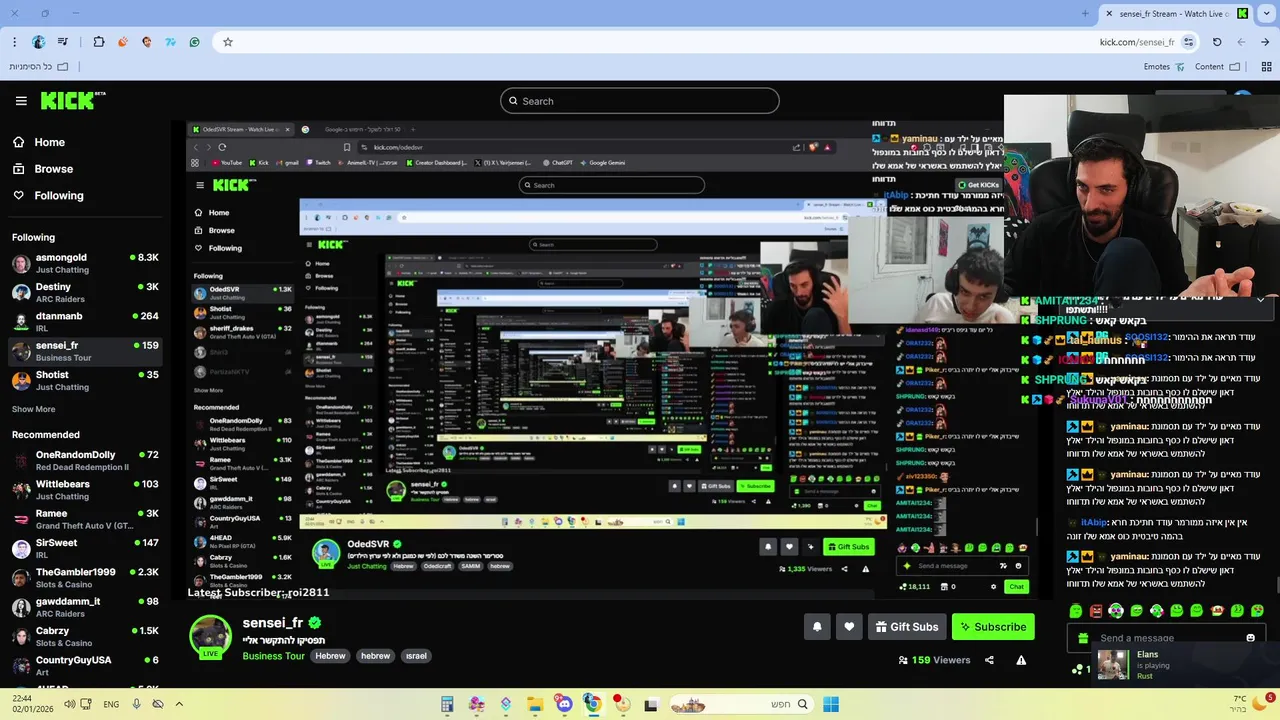Open TheGambler1999 Slots & Casino channel
Image resolution: width=1280 pixels, height=720 pixels.
(85, 578)
